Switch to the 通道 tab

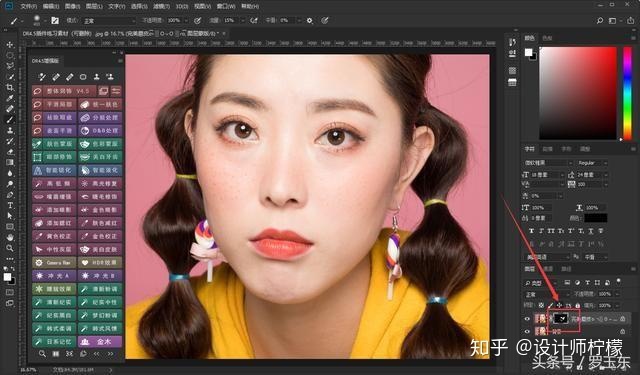point(548,268)
